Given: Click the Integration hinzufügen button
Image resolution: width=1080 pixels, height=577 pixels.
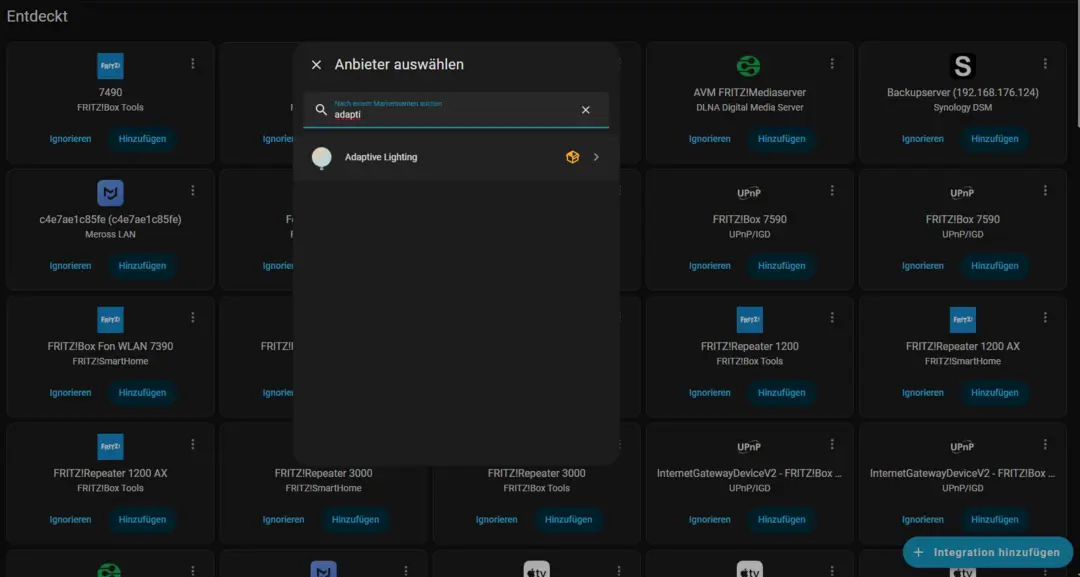Looking at the screenshot, I should (988, 552).
